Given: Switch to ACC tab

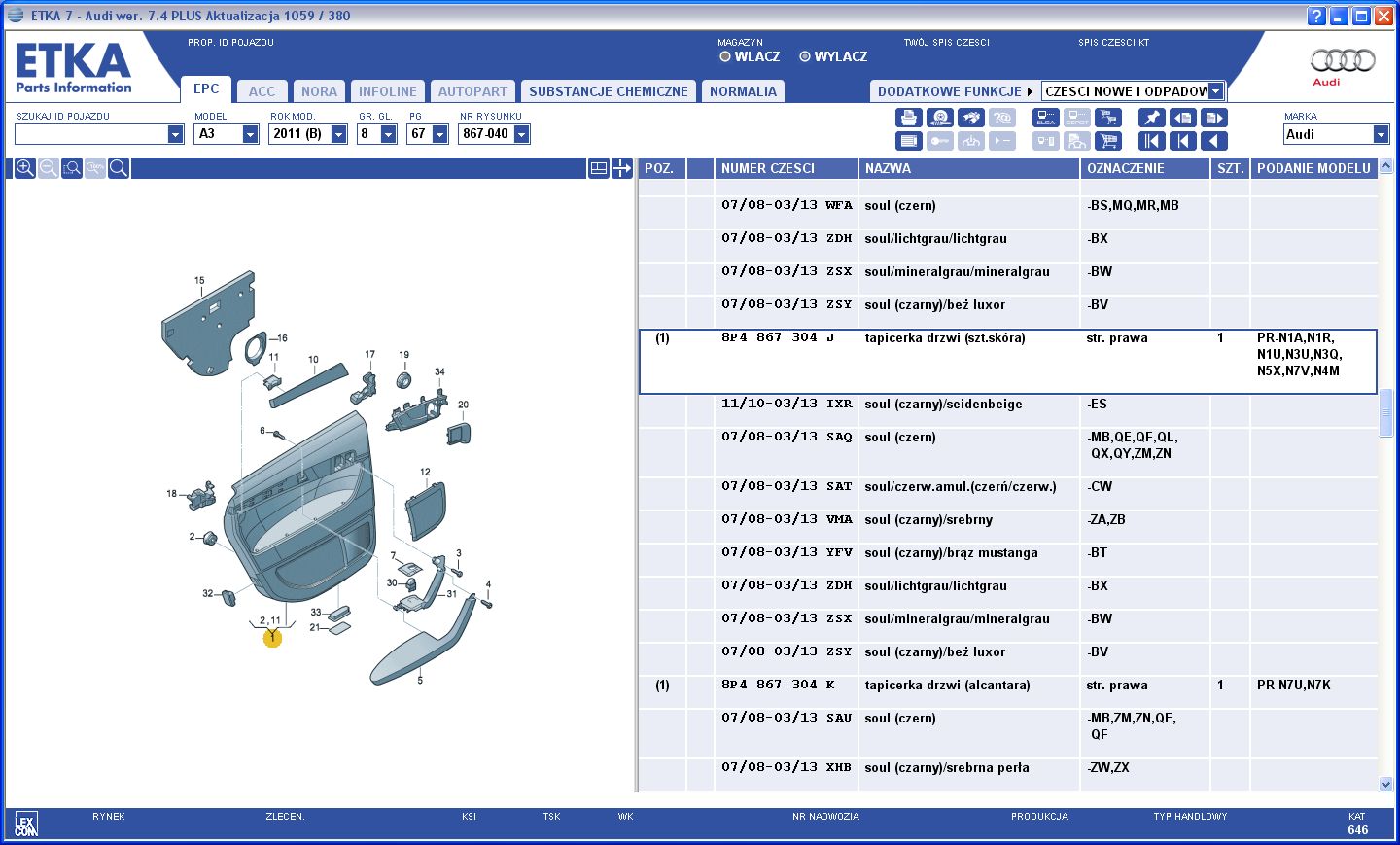Looking at the screenshot, I should coord(262,91).
